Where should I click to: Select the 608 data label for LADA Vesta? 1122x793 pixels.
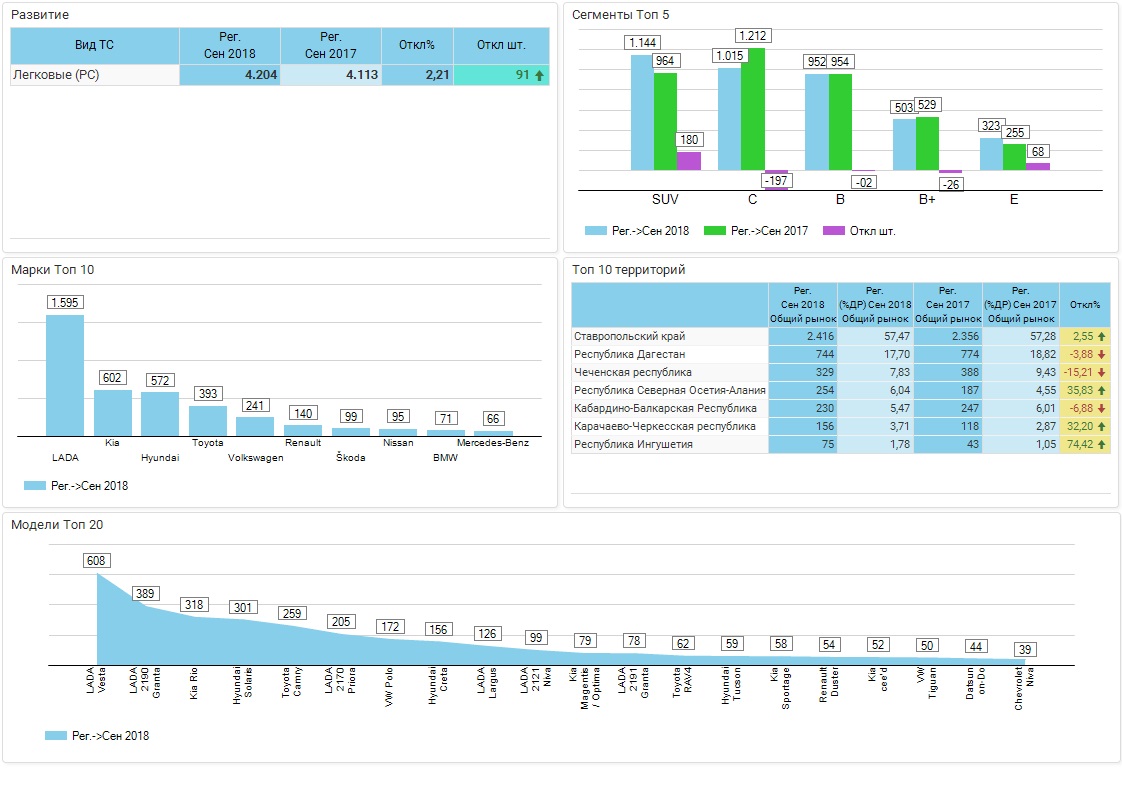pyautogui.click(x=97, y=561)
